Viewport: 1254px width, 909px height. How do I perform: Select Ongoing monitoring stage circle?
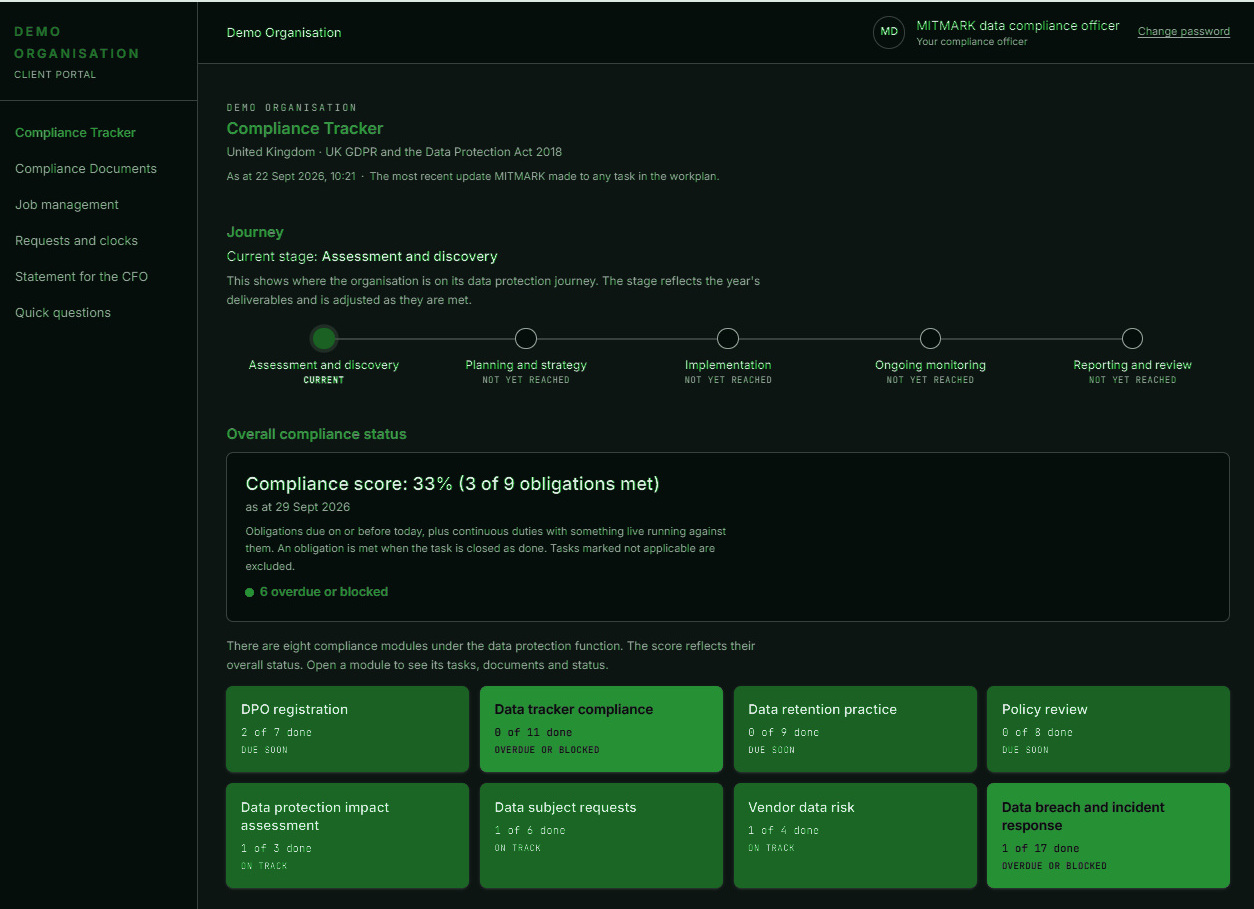click(930, 338)
